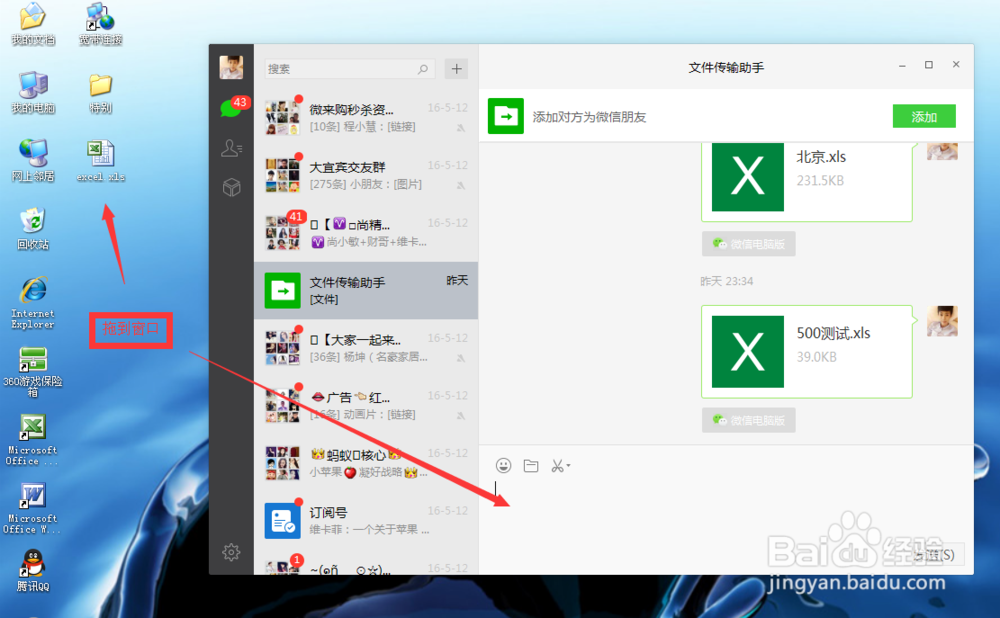
Task: Select 360游戏保险箱 desktop icon
Action: pyautogui.click(x=33, y=372)
